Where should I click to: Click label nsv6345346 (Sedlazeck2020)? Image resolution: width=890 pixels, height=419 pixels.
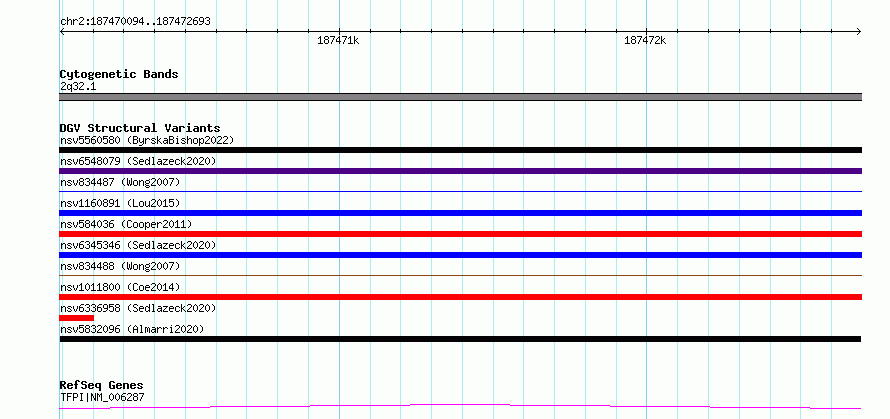coord(138,245)
